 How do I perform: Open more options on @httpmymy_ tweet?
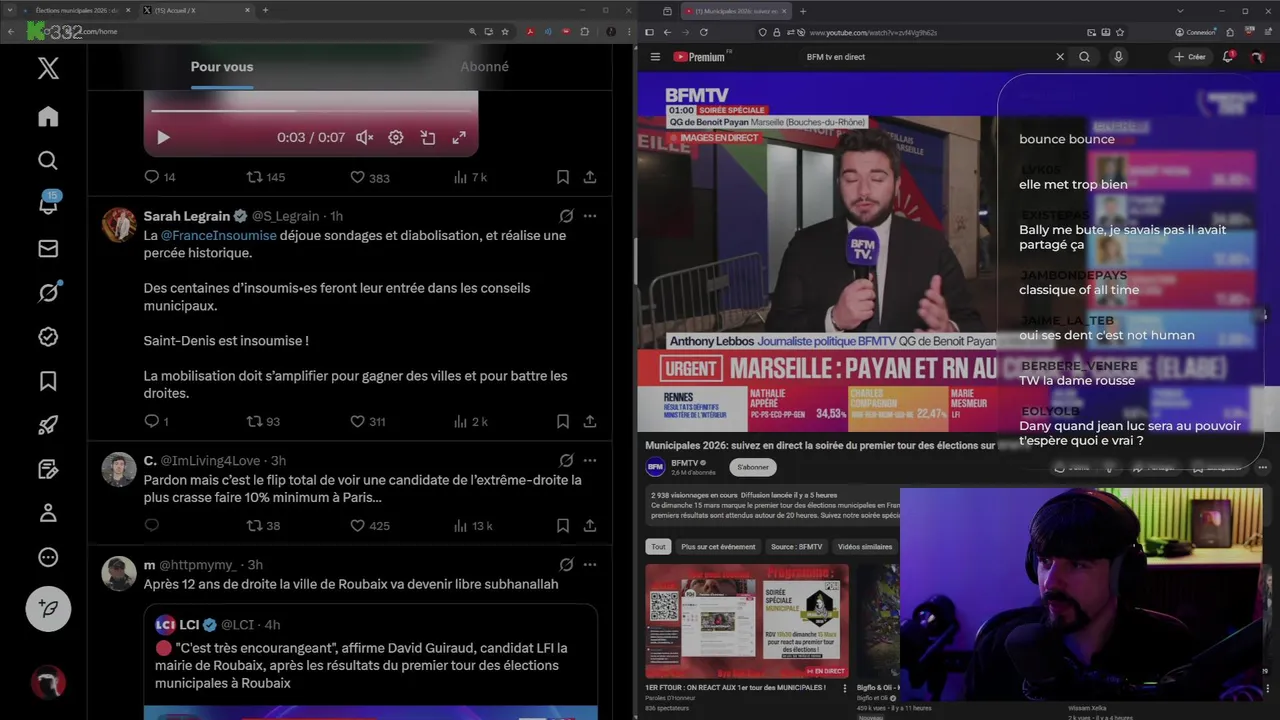[590, 565]
